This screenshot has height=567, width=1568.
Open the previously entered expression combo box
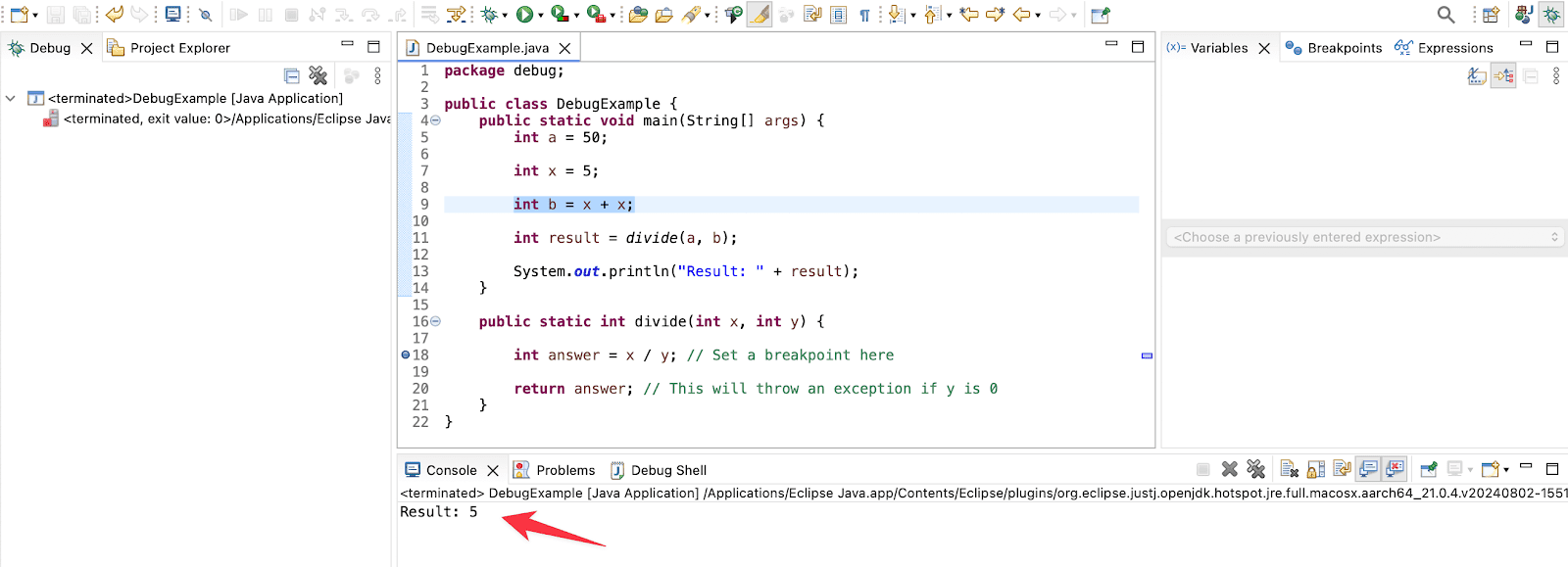[1365, 237]
